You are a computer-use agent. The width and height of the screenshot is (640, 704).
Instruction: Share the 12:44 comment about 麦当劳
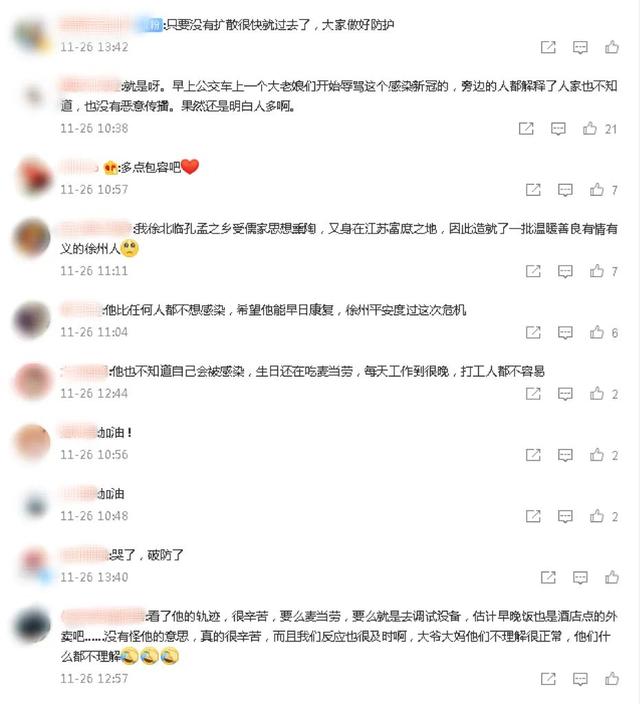tap(533, 394)
